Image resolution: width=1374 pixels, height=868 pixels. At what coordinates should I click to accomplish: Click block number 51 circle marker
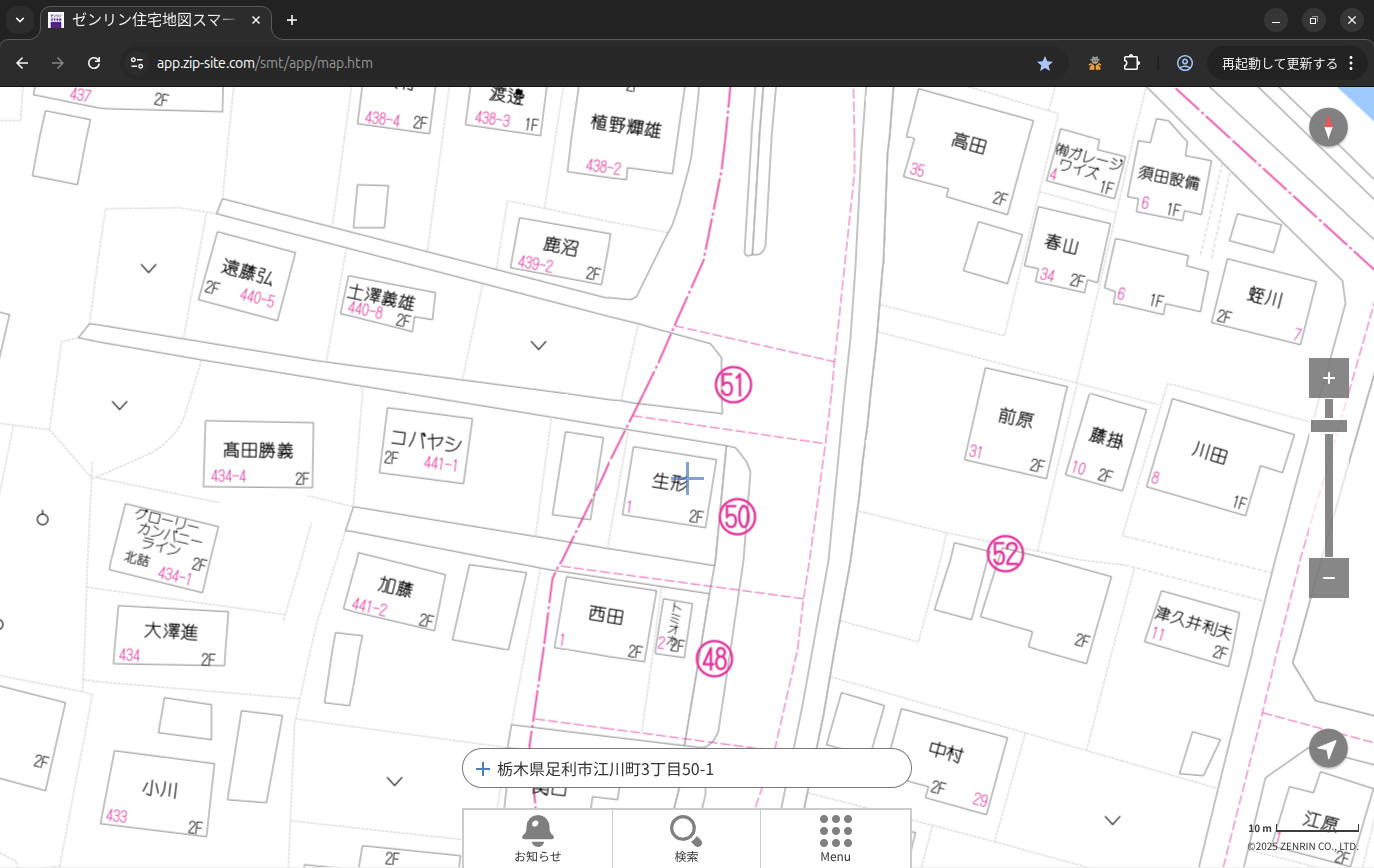pos(733,385)
